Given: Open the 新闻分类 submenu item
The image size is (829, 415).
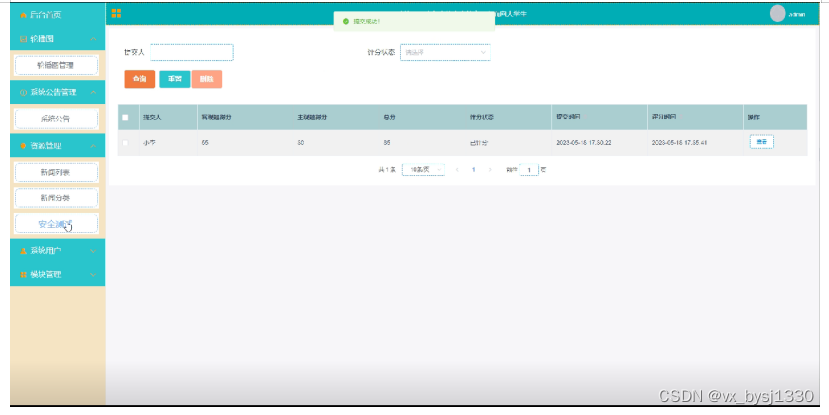Looking at the screenshot, I should click(57, 198).
